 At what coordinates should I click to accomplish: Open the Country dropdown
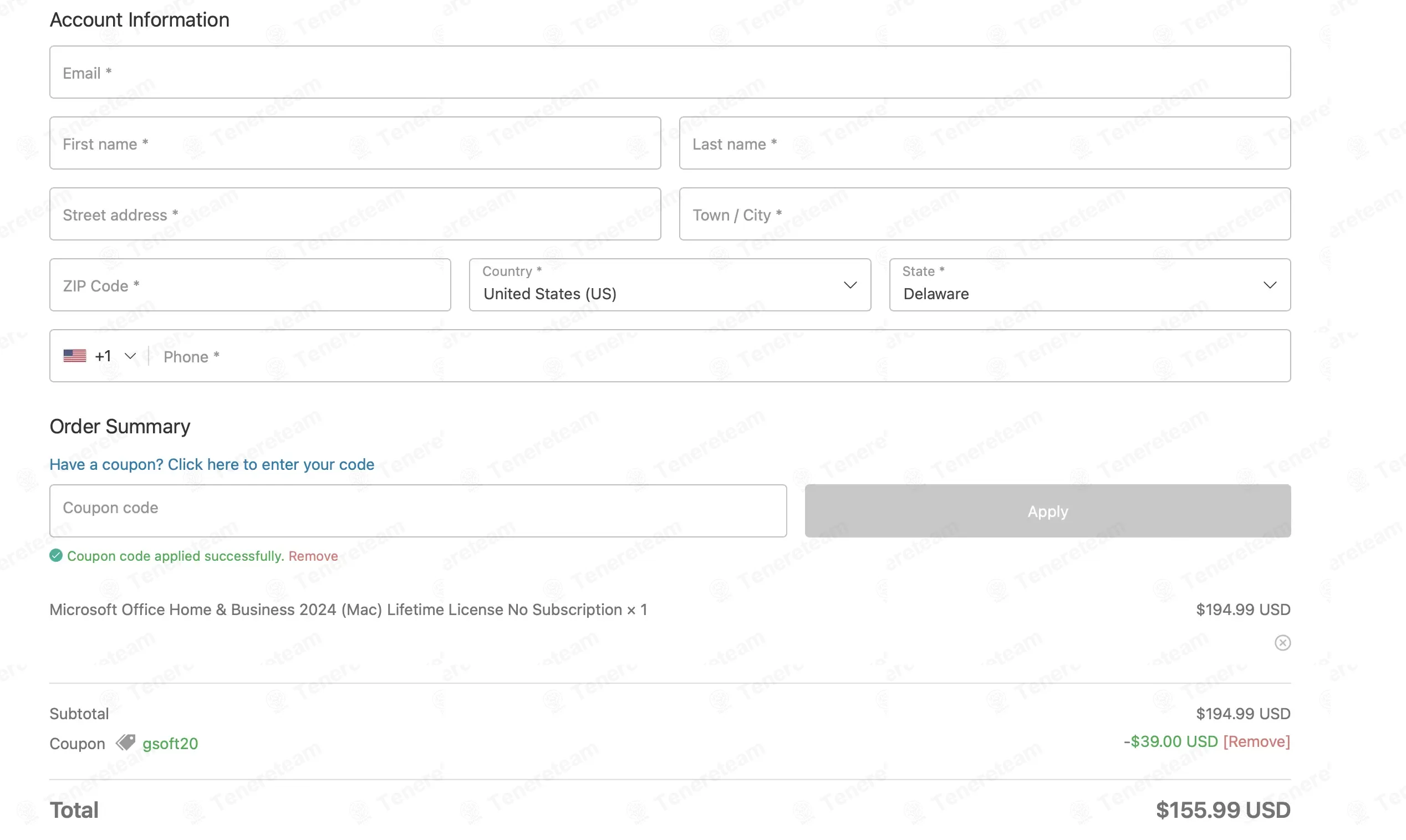pyautogui.click(x=669, y=285)
